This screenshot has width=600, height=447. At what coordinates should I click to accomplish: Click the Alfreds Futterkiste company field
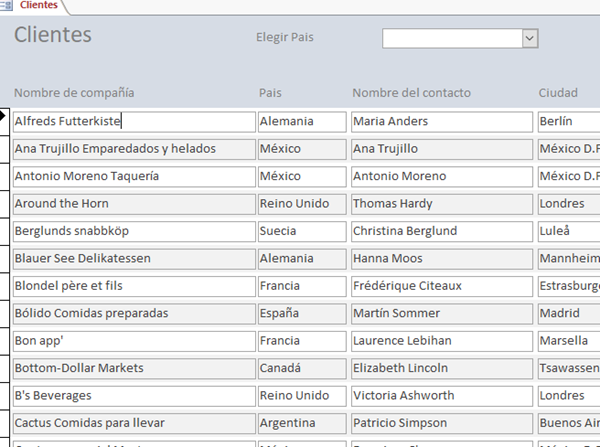(x=134, y=122)
